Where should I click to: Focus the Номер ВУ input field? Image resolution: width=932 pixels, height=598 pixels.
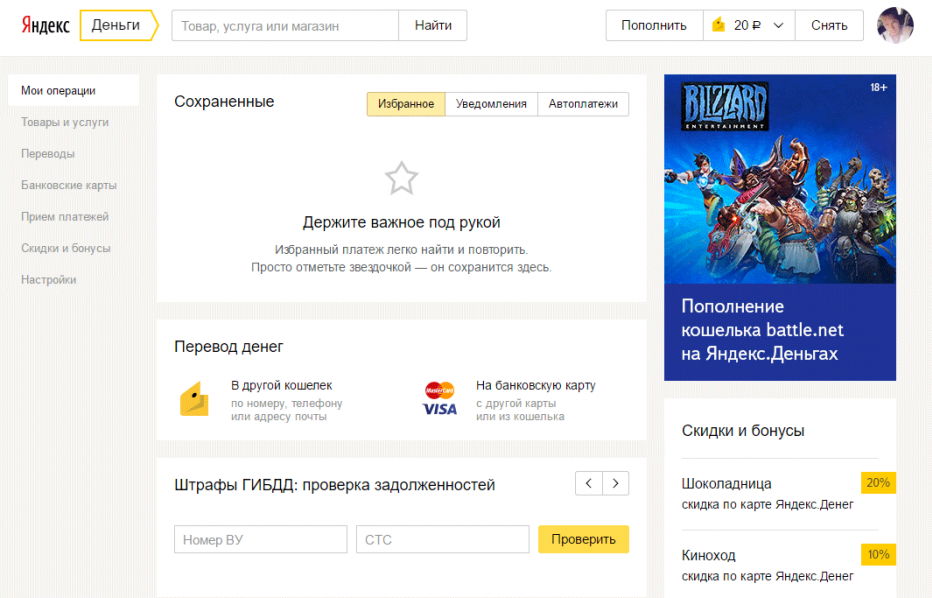coord(260,539)
